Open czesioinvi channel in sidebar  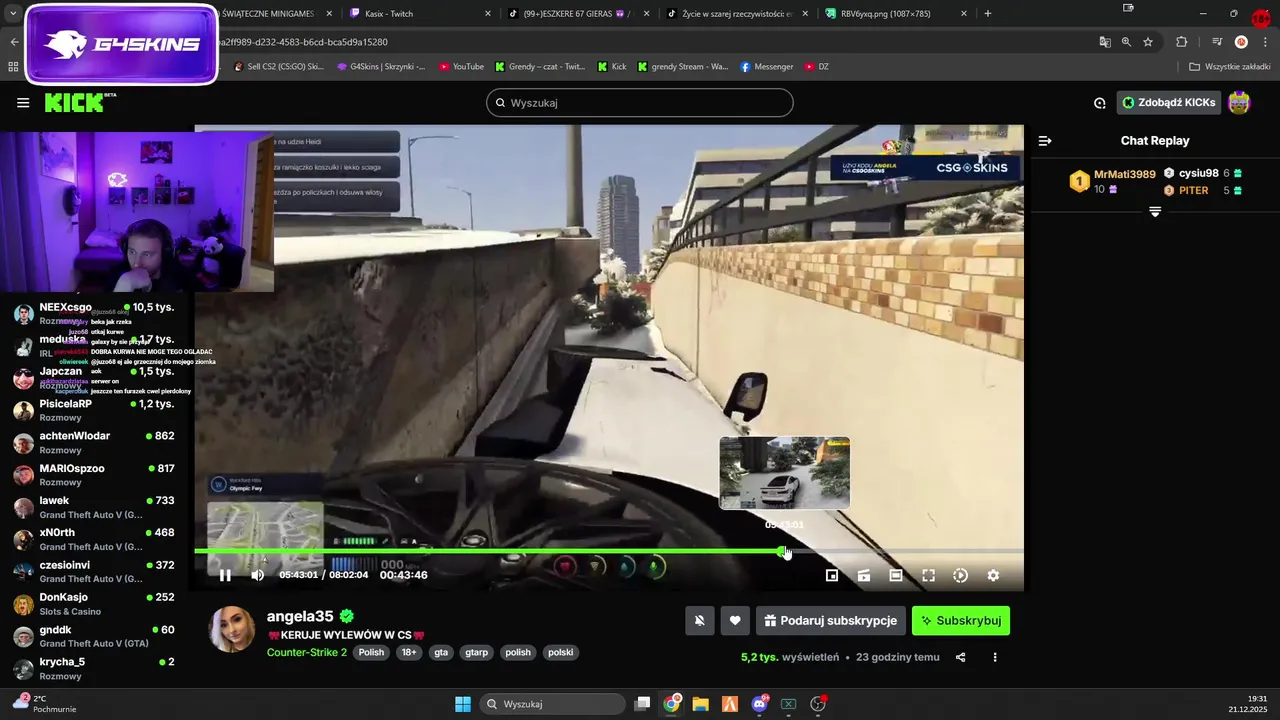tap(95, 571)
